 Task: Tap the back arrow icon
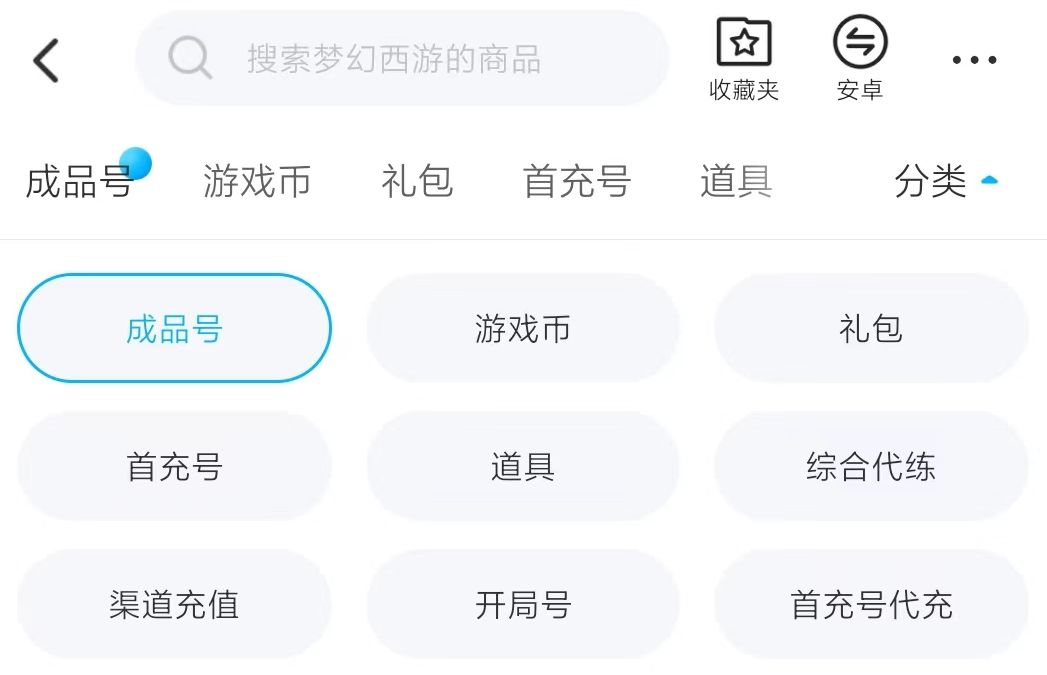pos(47,61)
